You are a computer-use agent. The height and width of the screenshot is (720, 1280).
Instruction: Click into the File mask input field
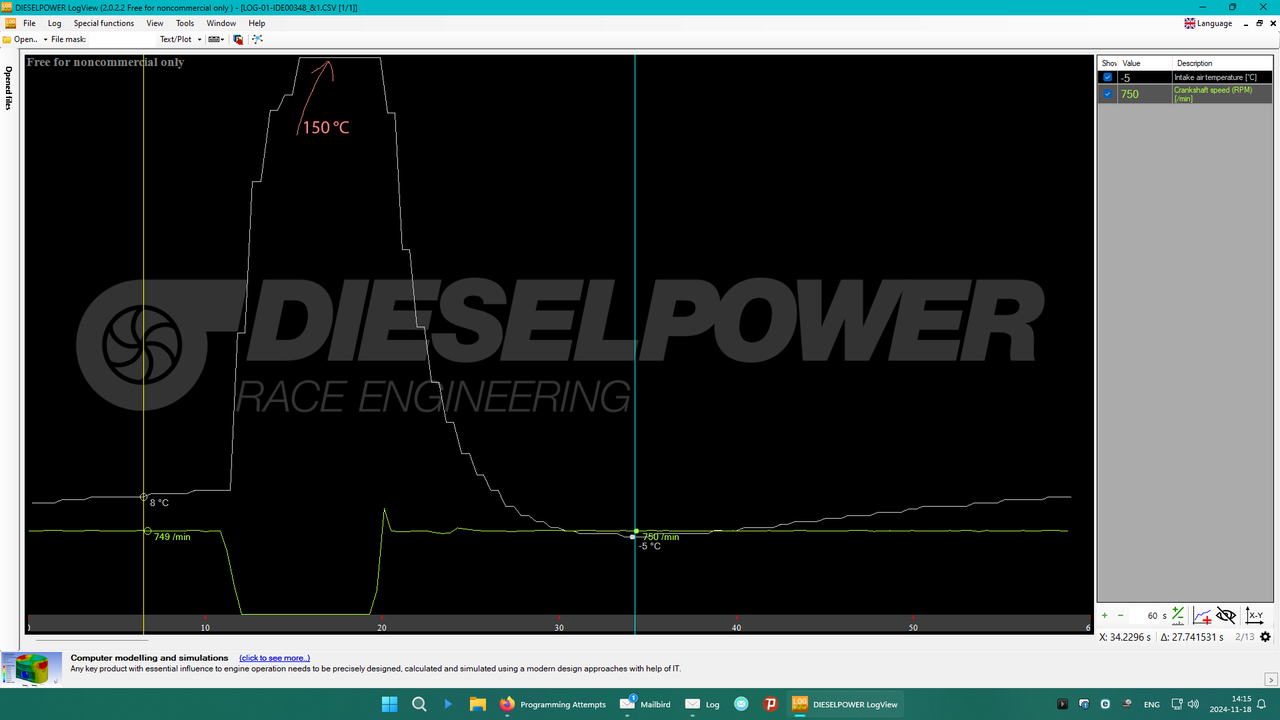122,39
